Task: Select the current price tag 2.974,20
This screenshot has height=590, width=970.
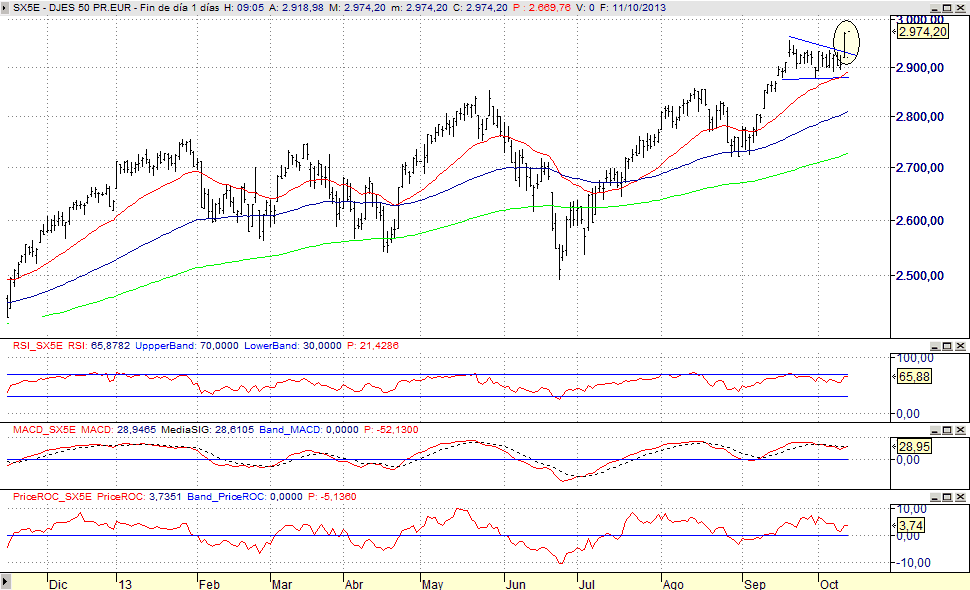Action: tap(922, 32)
